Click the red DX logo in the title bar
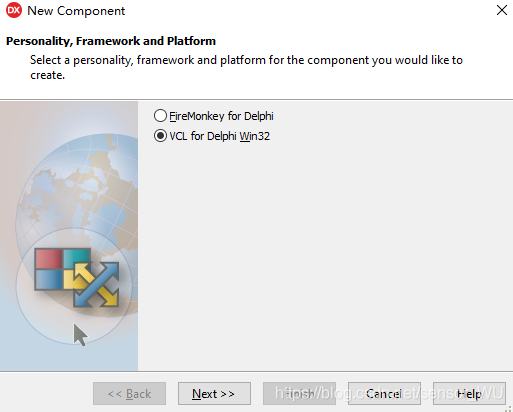This screenshot has width=513, height=412. (x=14, y=10)
